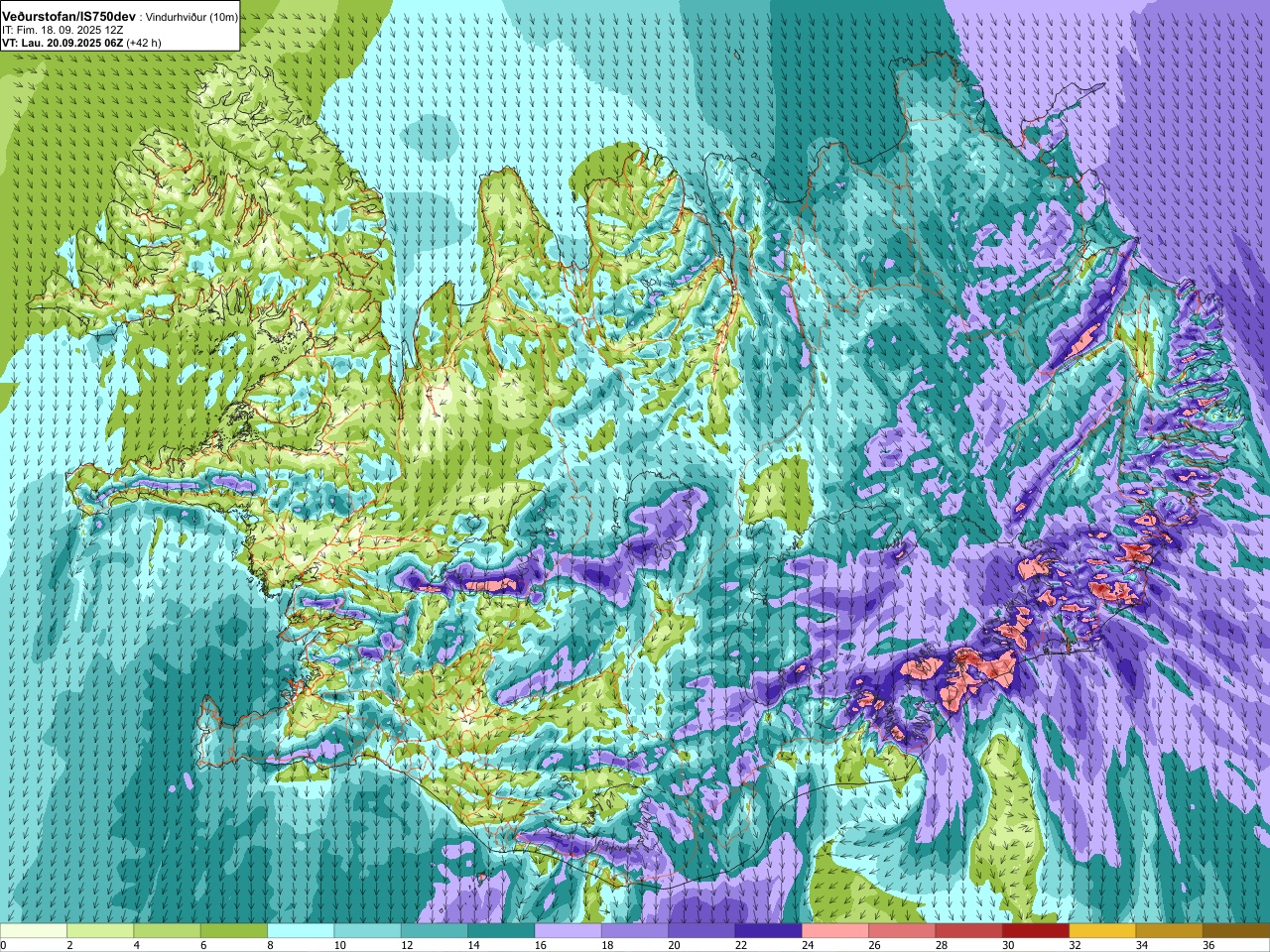Pick the pale yellow 0–2 legend swatch

point(34,931)
